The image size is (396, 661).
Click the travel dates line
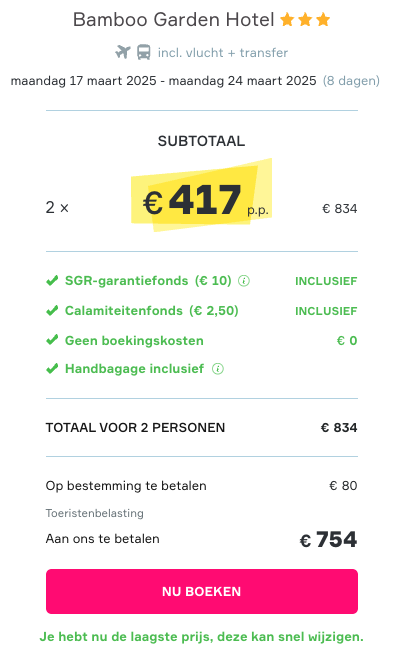[163, 81]
